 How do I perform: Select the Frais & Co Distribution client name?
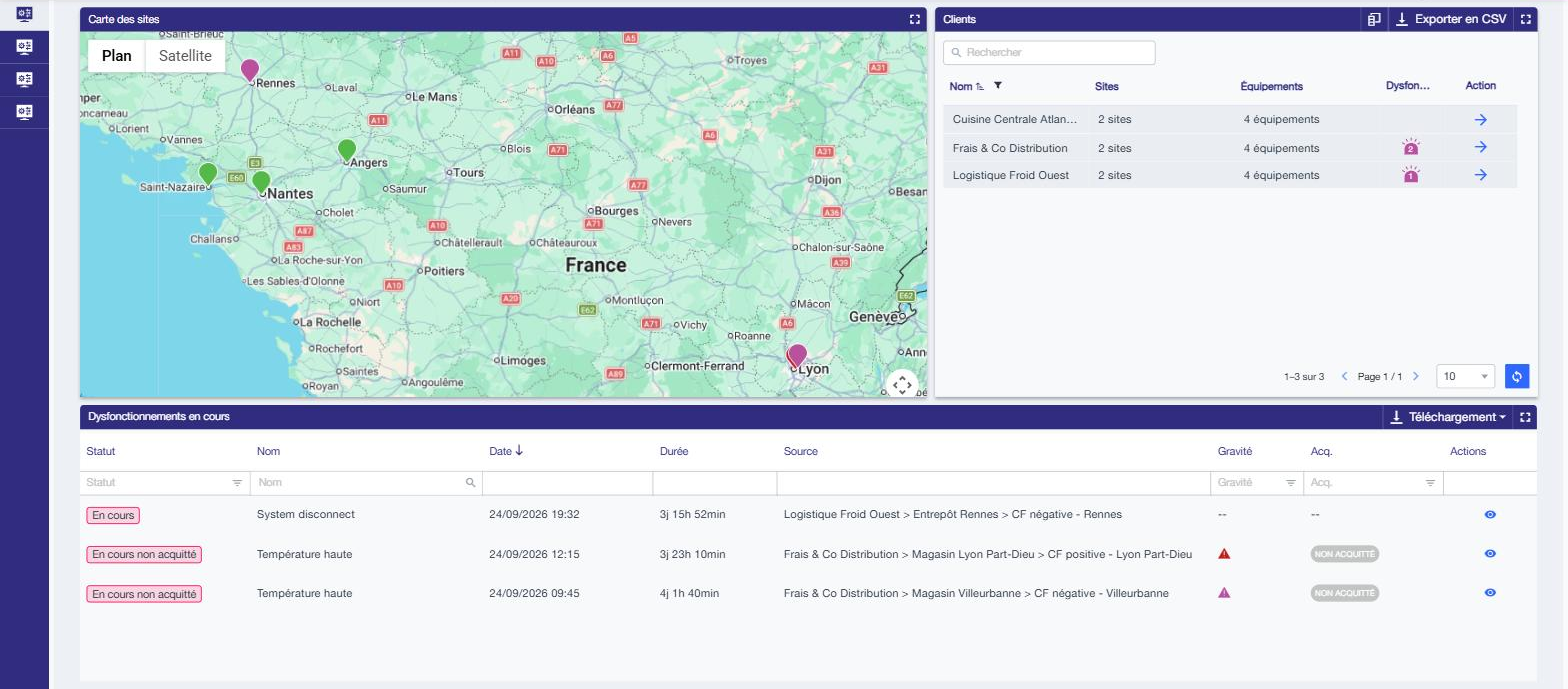point(1010,148)
